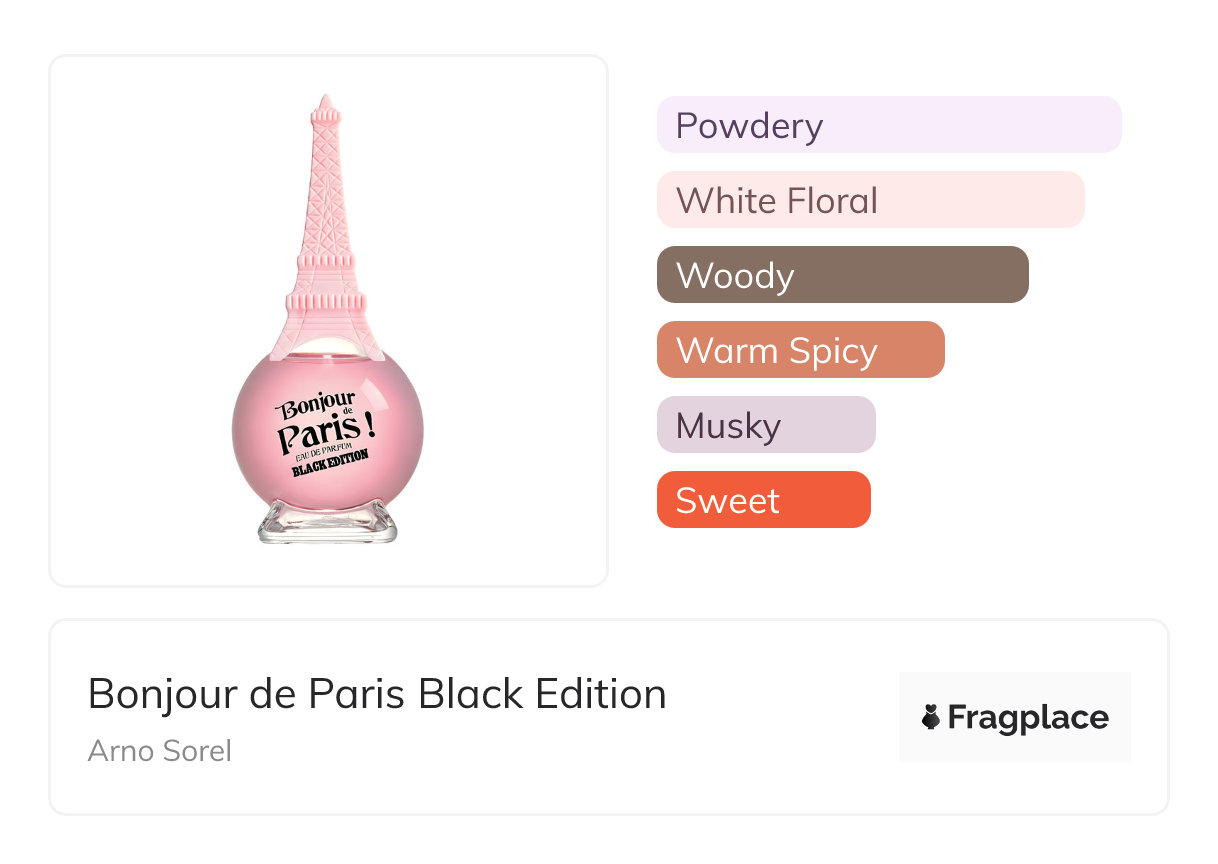Click the Woody label text
Viewport: 1218px width, 864px height.
735,276
